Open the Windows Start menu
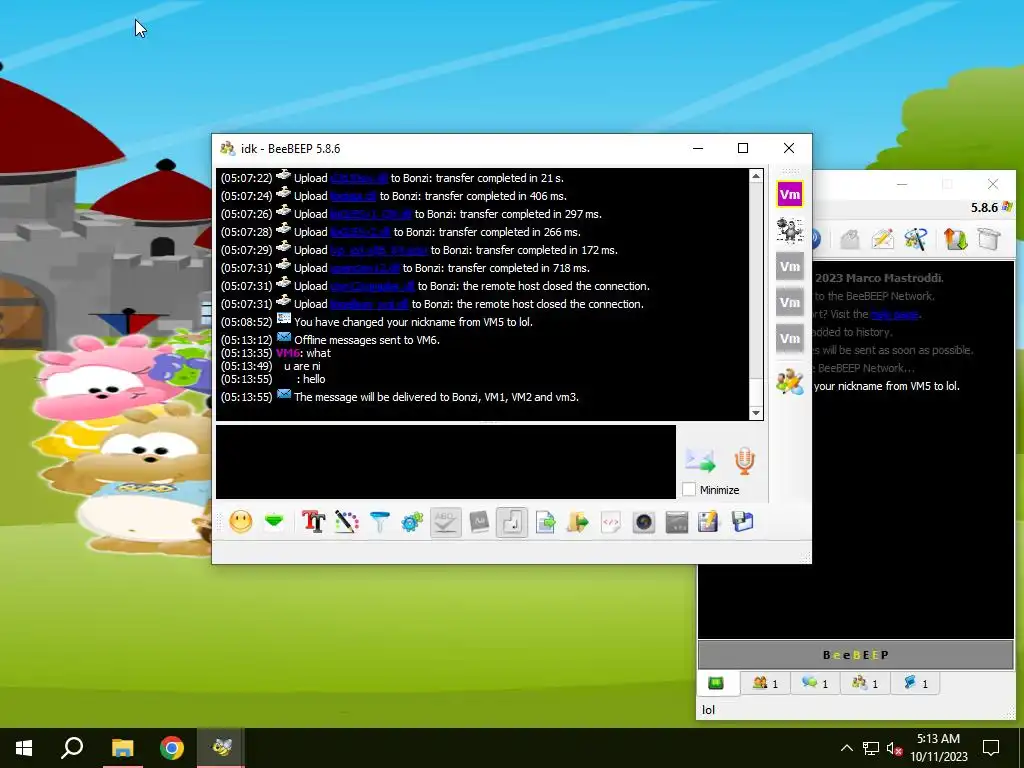Viewport: 1024px width, 768px height. 24,748
